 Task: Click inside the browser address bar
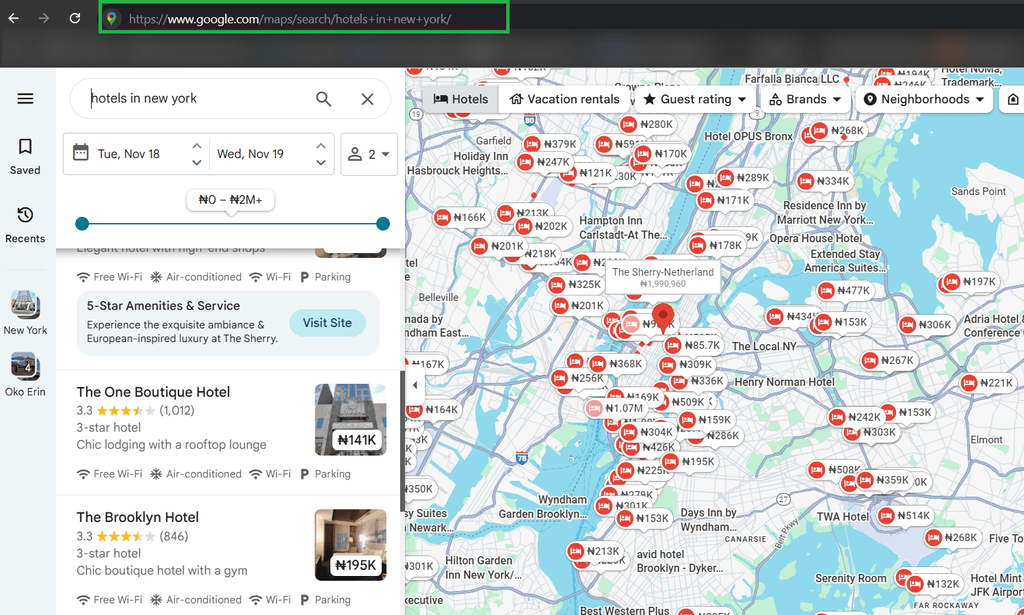[x=300, y=17]
